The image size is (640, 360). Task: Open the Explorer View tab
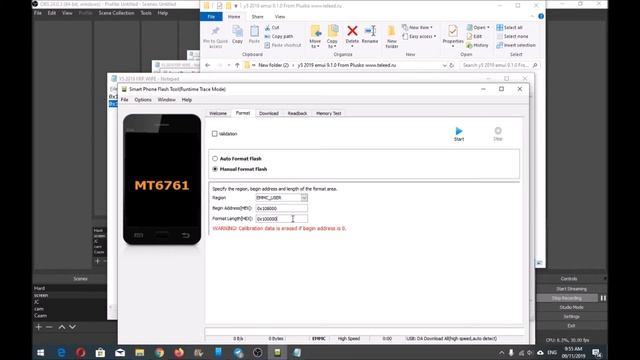[x=280, y=17]
